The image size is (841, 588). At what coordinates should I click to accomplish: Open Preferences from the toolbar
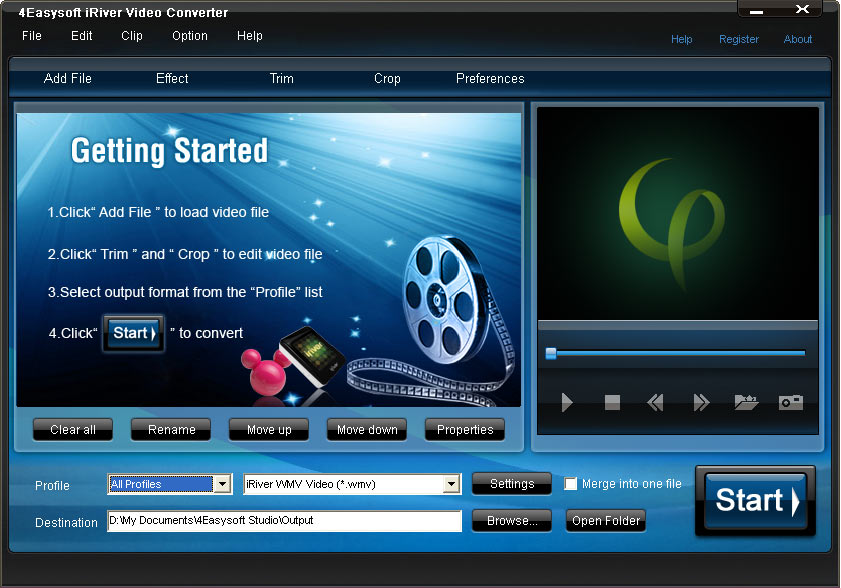pyautogui.click(x=490, y=78)
